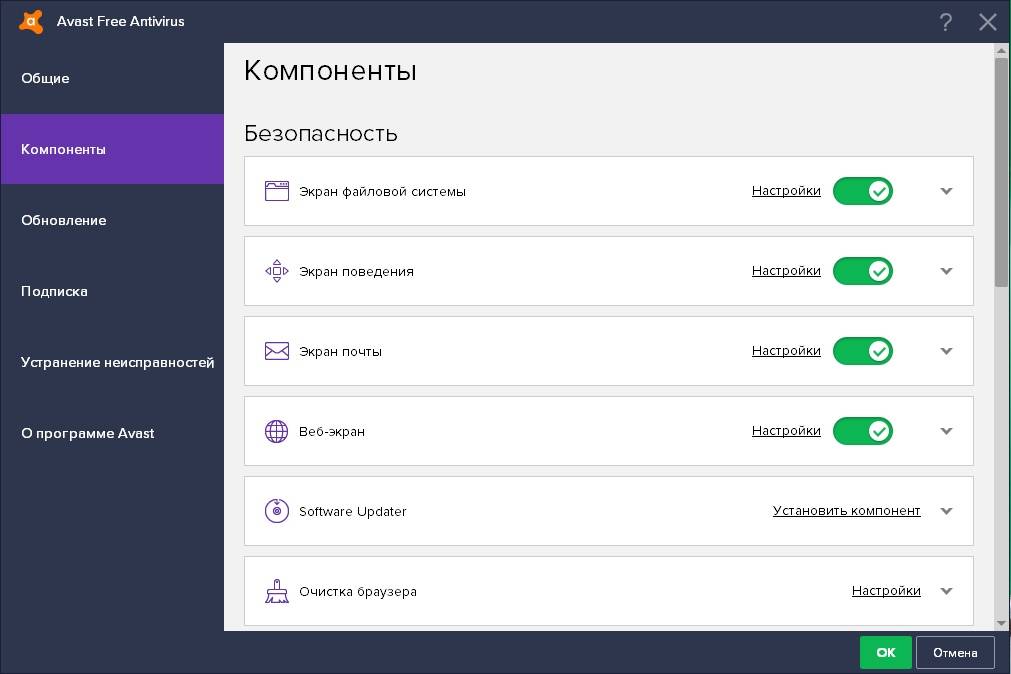Click the File System Shield window icon
1011x674 pixels.
click(x=277, y=191)
